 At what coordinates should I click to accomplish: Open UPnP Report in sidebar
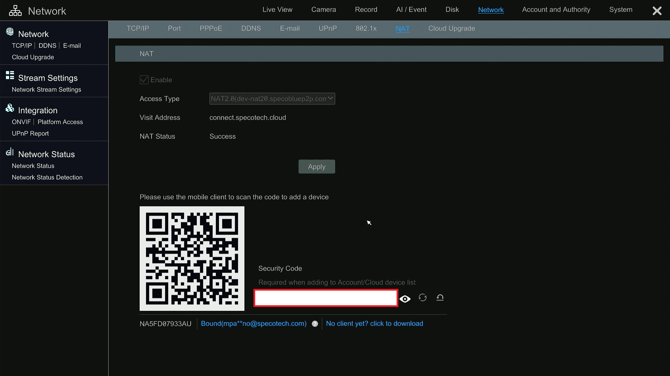30,133
